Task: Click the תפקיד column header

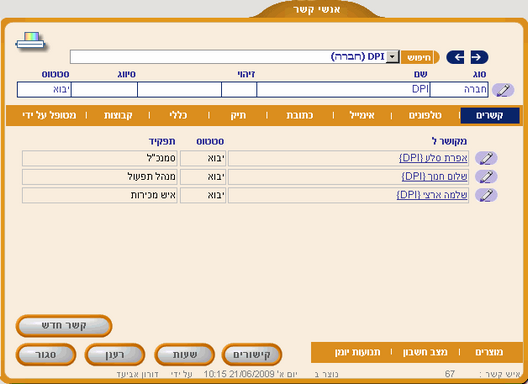Action: 162,141
